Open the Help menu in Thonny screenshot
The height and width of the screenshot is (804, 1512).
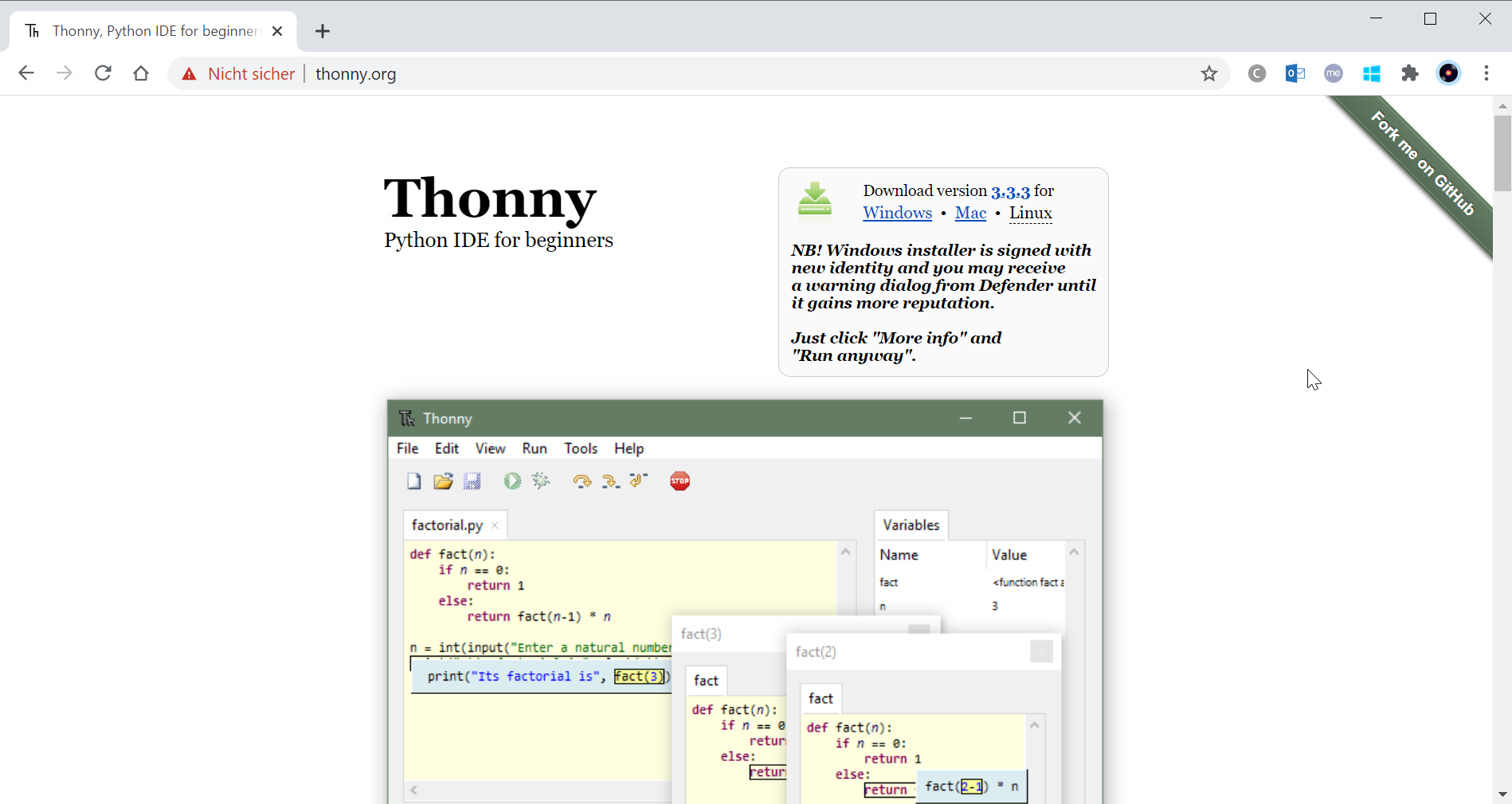[629, 449]
